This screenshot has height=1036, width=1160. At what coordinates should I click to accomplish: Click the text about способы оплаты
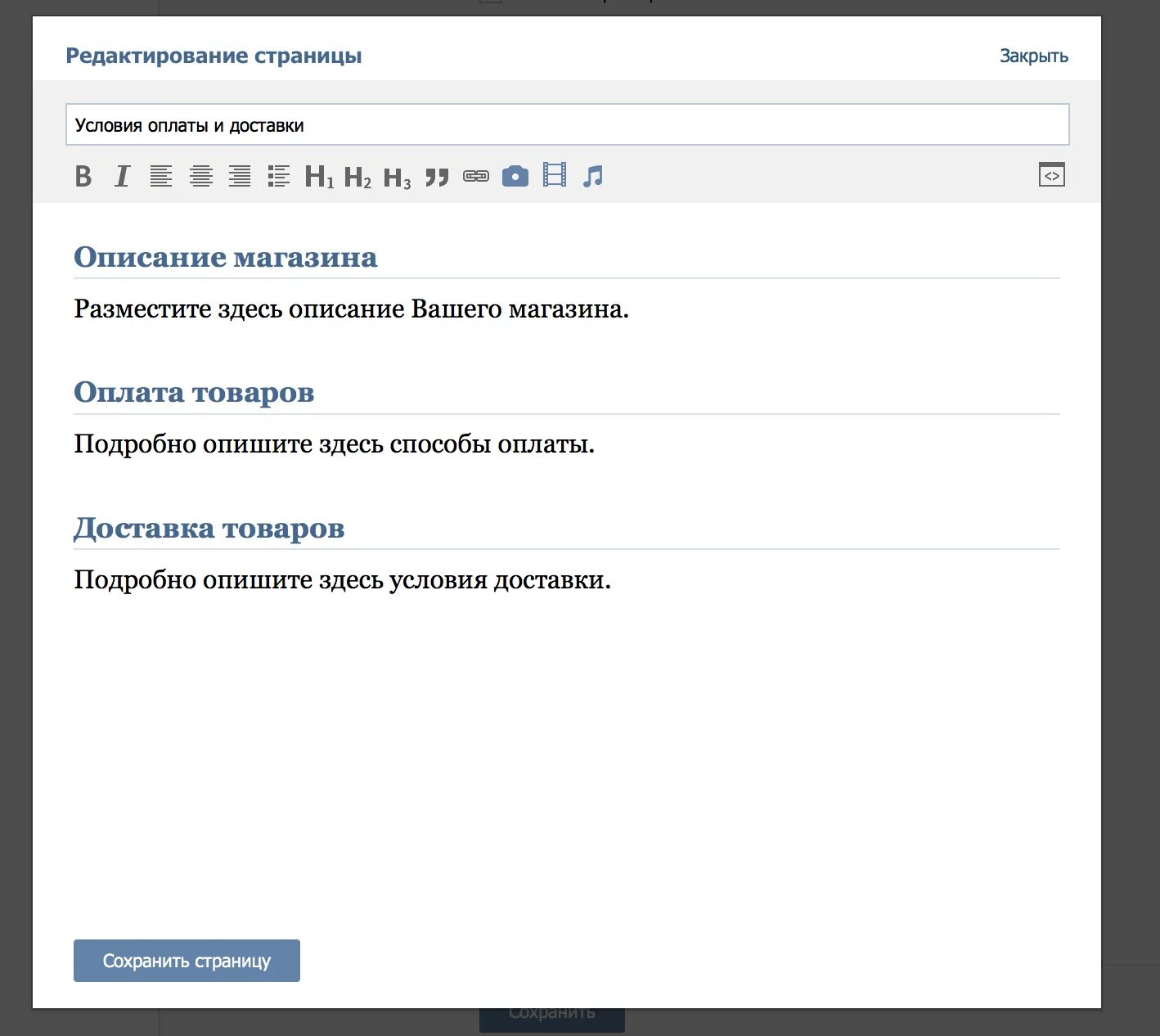(x=335, y=444)
